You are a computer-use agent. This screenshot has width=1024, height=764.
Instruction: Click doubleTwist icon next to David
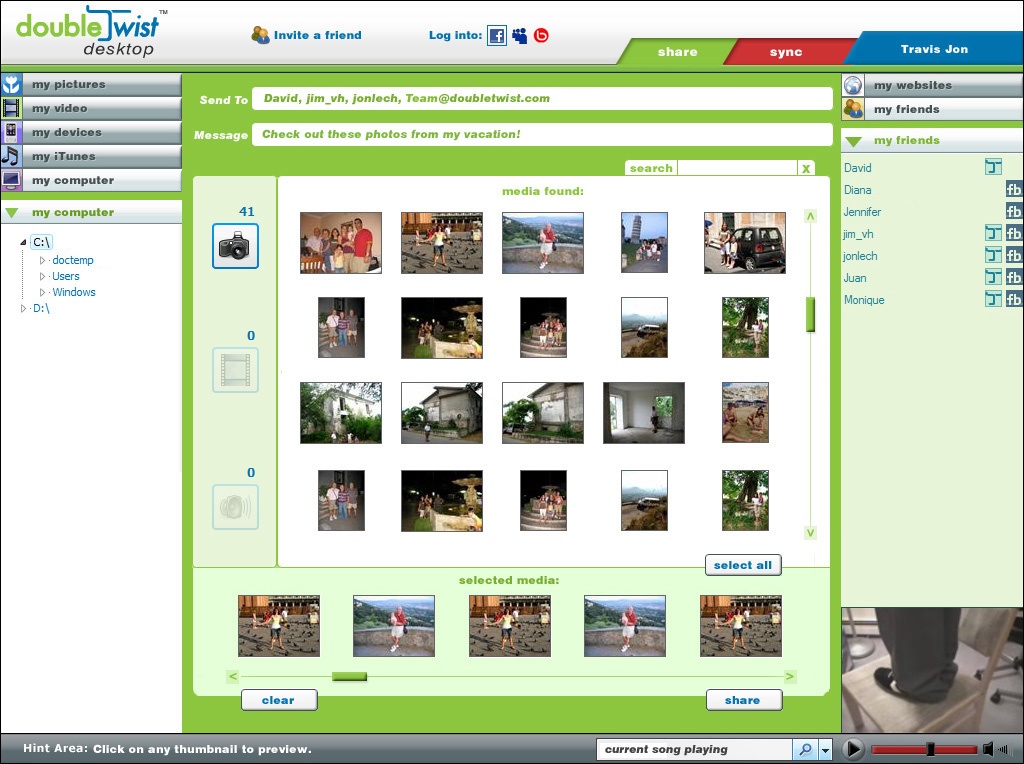993,168
